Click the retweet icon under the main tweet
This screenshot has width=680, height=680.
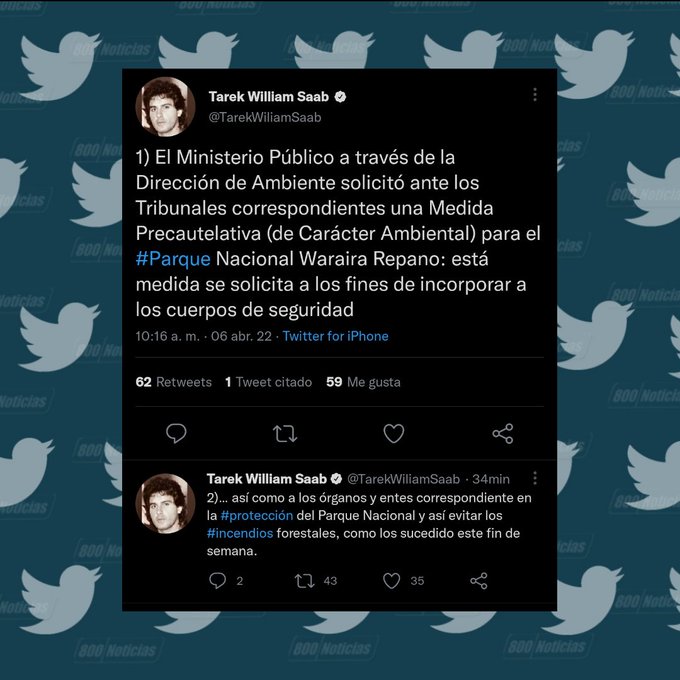click(x=285, y=433)
